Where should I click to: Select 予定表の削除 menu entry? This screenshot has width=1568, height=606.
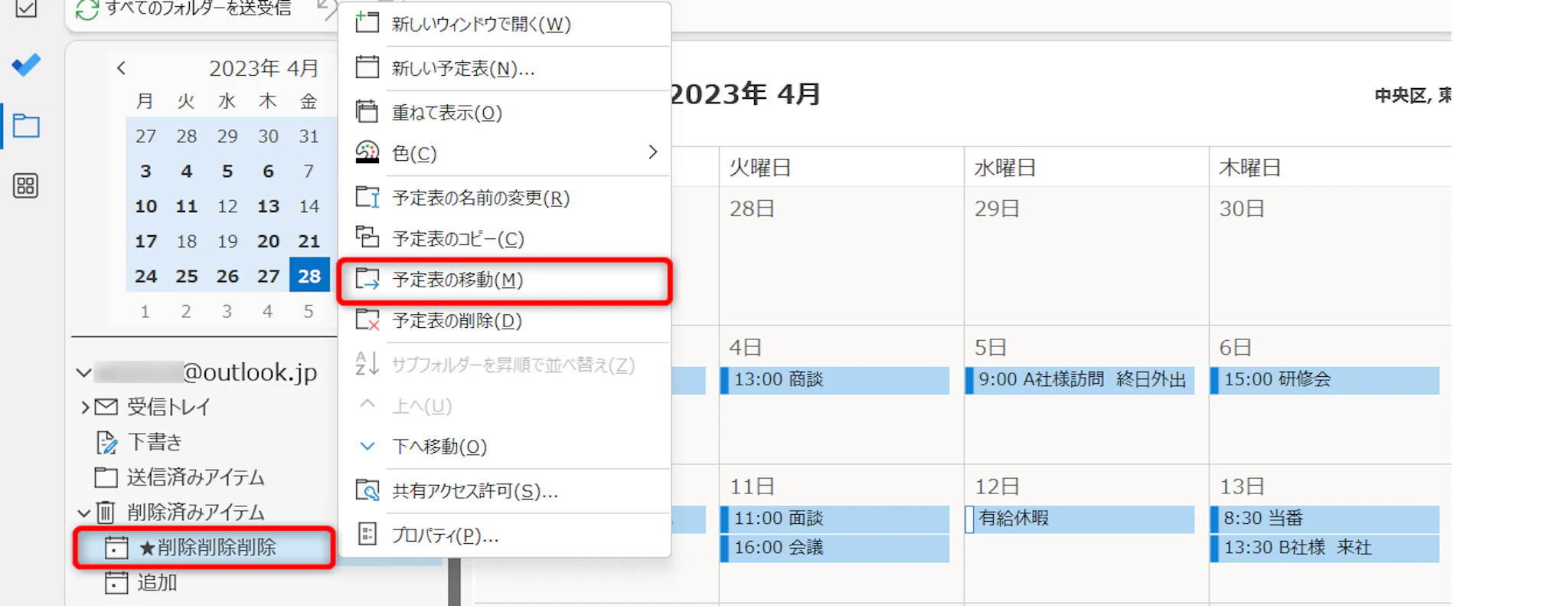457,321
